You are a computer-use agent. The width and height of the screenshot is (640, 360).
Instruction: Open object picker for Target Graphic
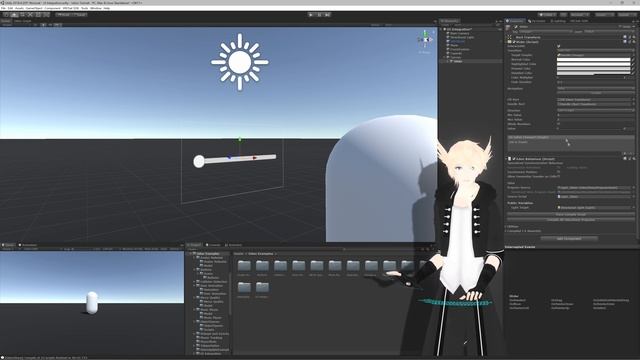click(633, 55)
